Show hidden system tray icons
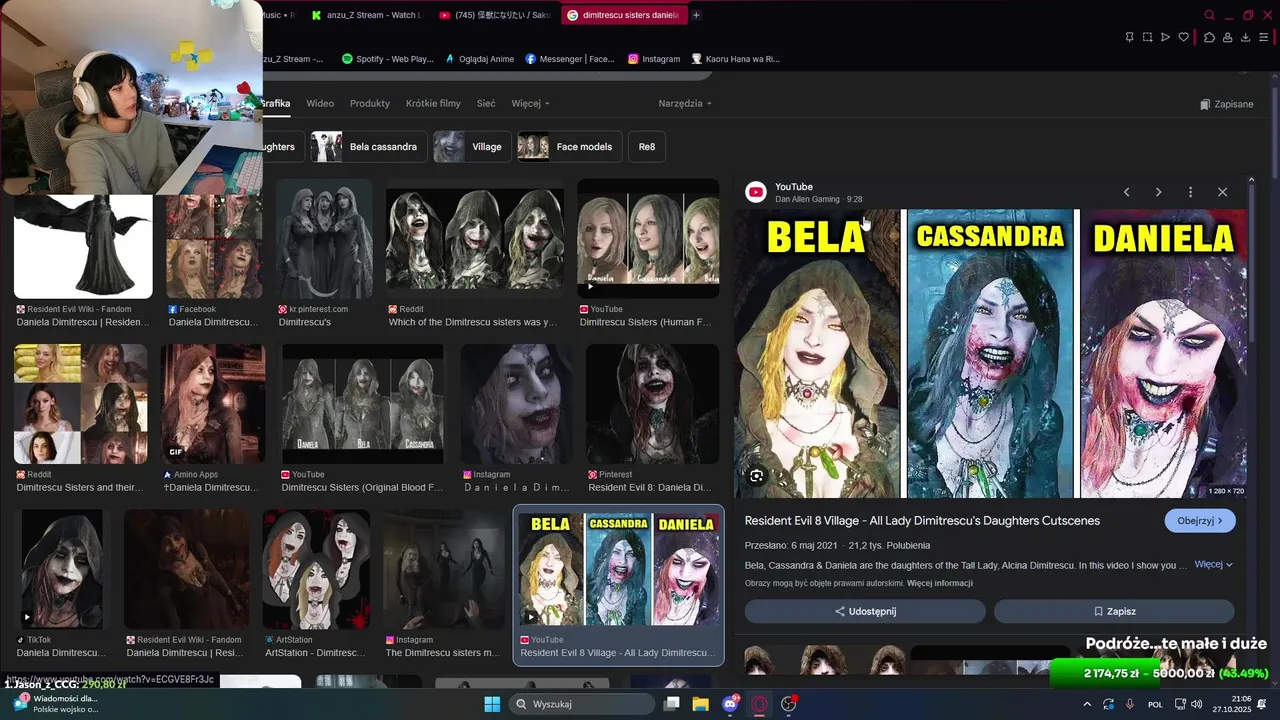This screenshot has width=1280, height=720. click(x=1087, y=704)
